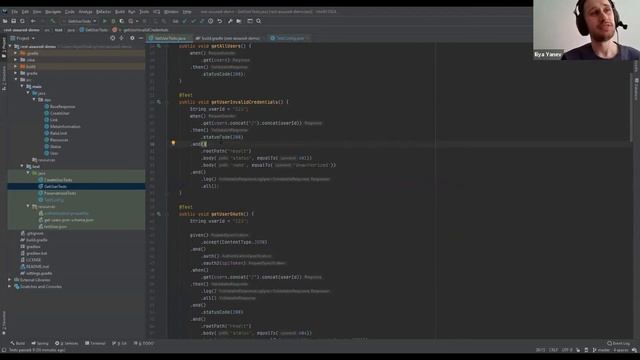Expand Scratches and Consoles node
Viewport: 640px width, 360px height.
point(10,287)
